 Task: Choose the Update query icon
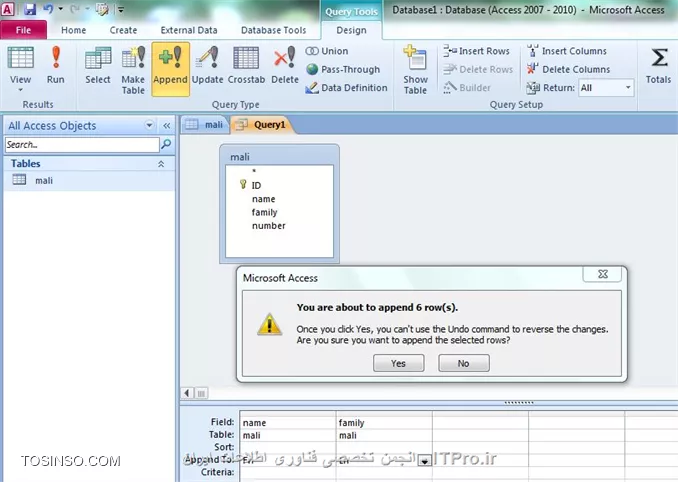click(207, 66)
